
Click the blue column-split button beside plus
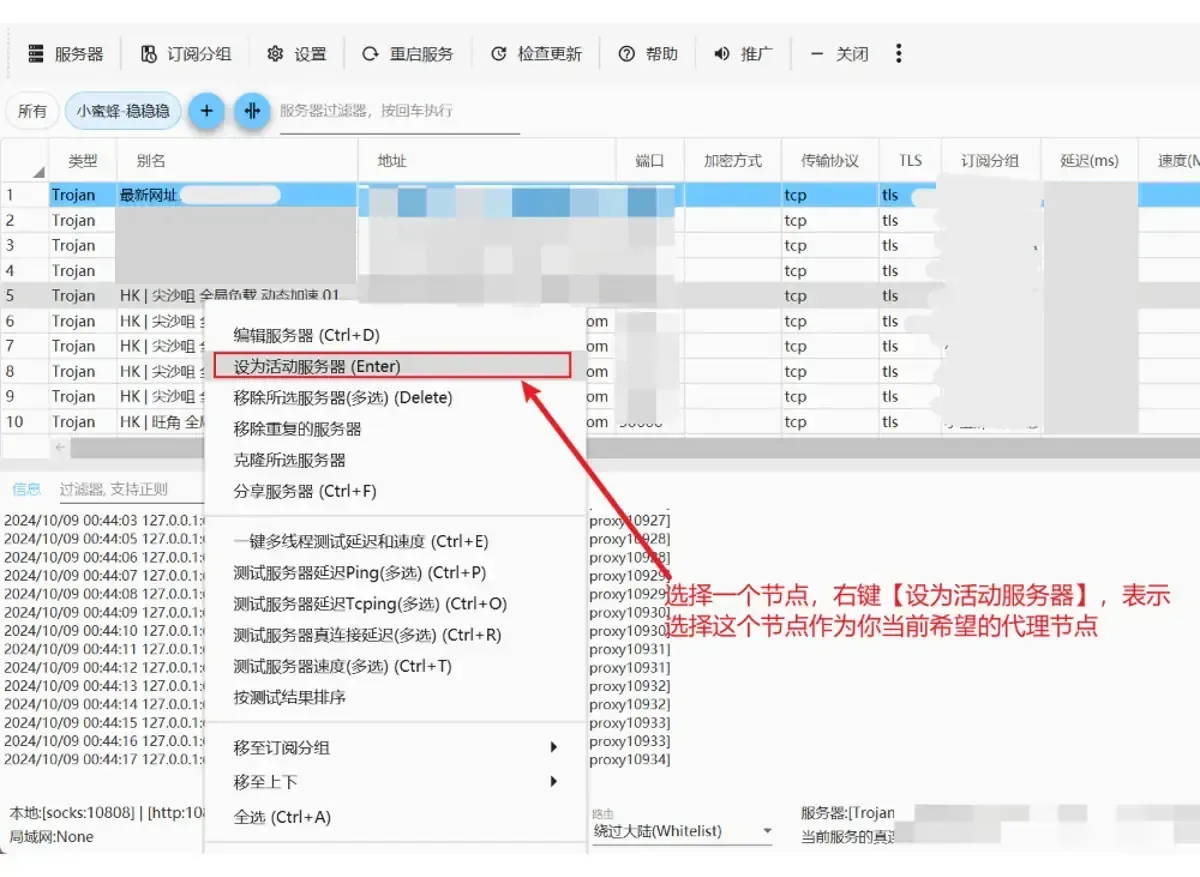[x=252, y=111]
